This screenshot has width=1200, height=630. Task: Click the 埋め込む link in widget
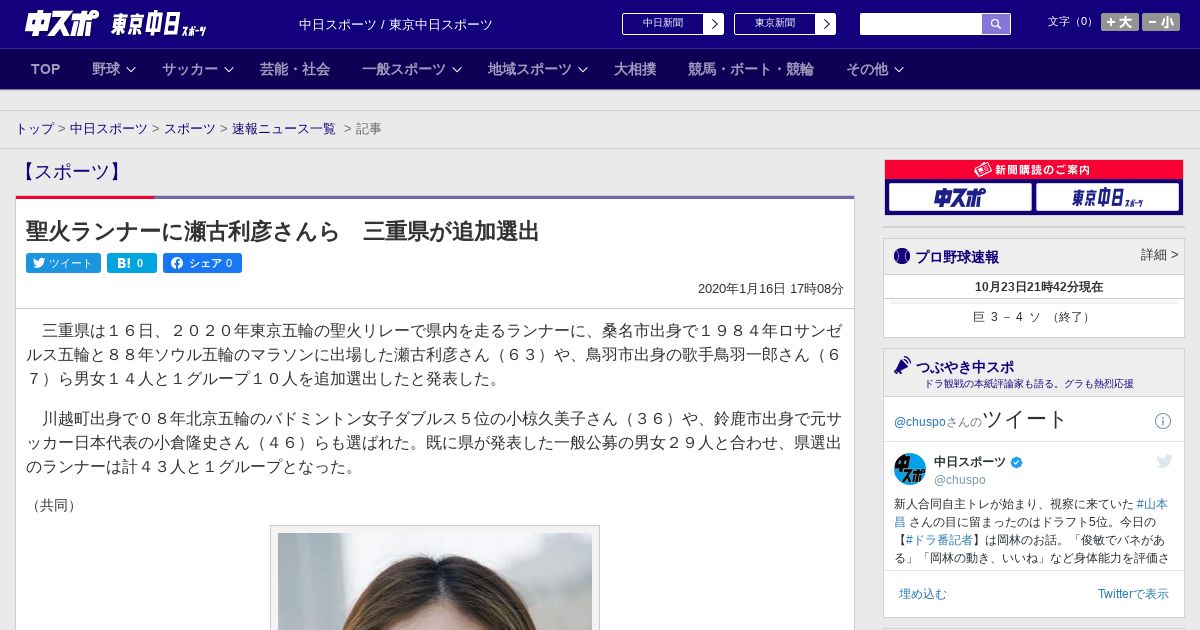(922, 594)
